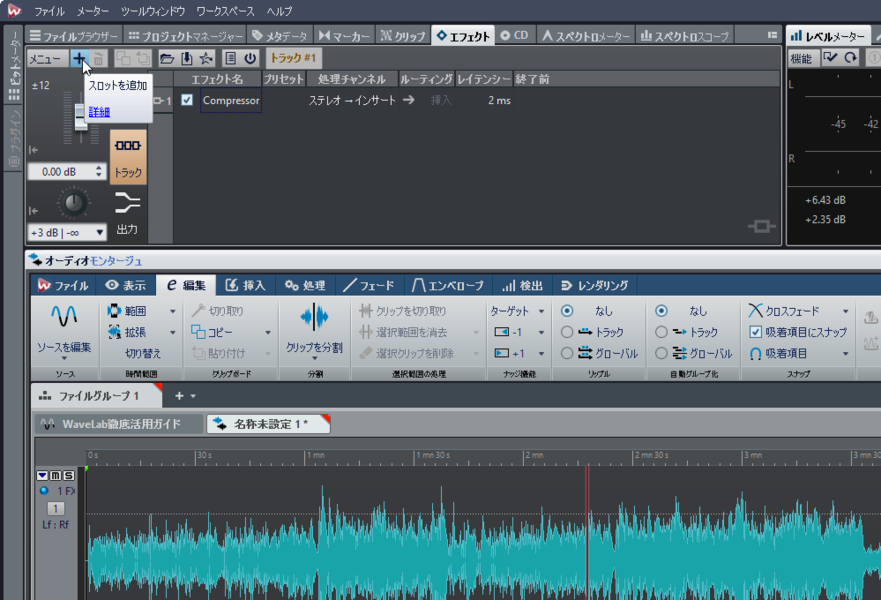Click the blue circle on track 1 header

click(x=44, y=490)
